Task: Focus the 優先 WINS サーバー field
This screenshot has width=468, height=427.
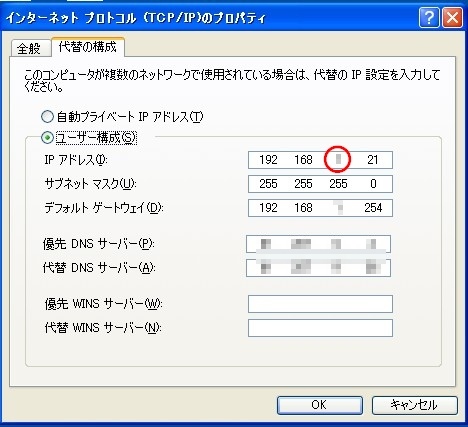Action: 320,304
